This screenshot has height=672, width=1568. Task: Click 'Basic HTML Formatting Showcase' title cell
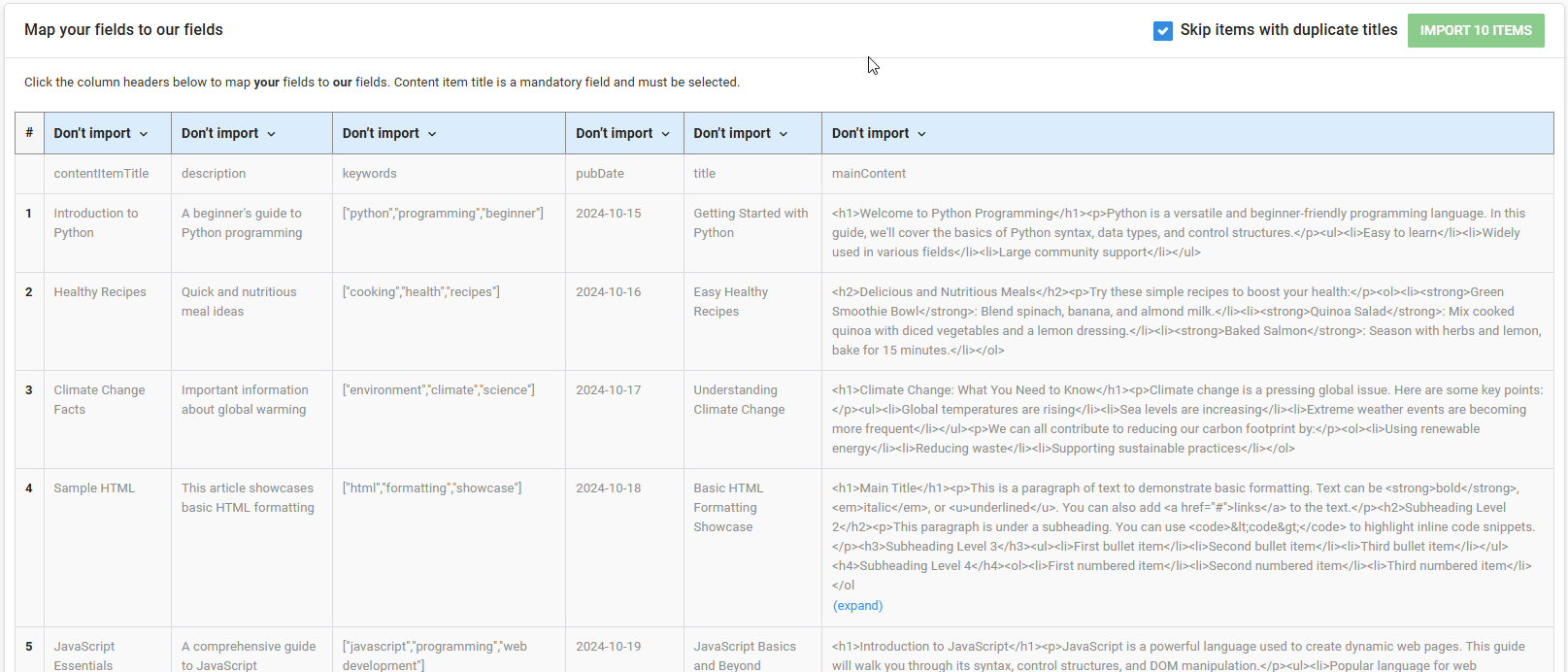(752, 548)
